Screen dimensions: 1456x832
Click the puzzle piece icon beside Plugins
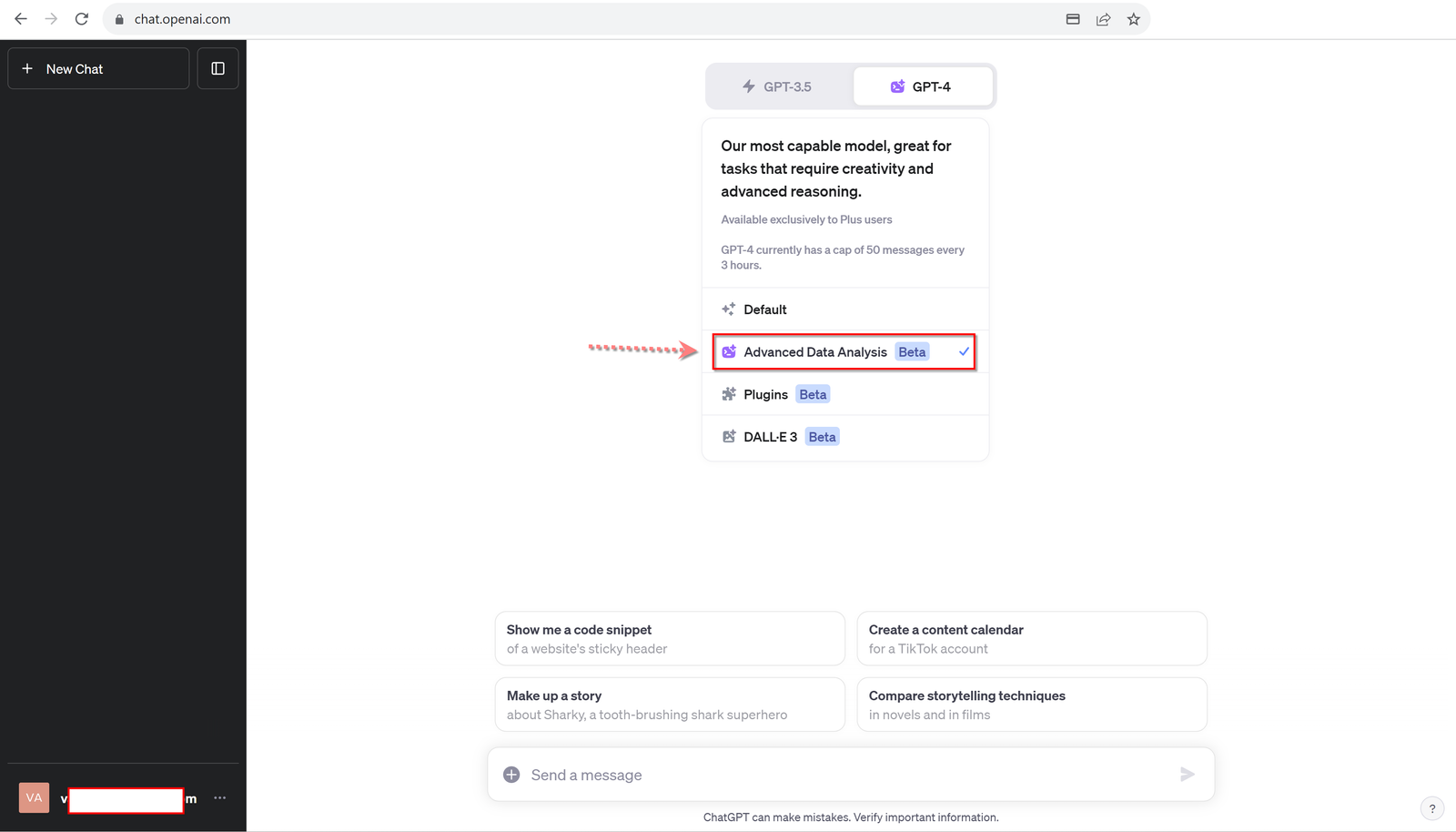729,394
